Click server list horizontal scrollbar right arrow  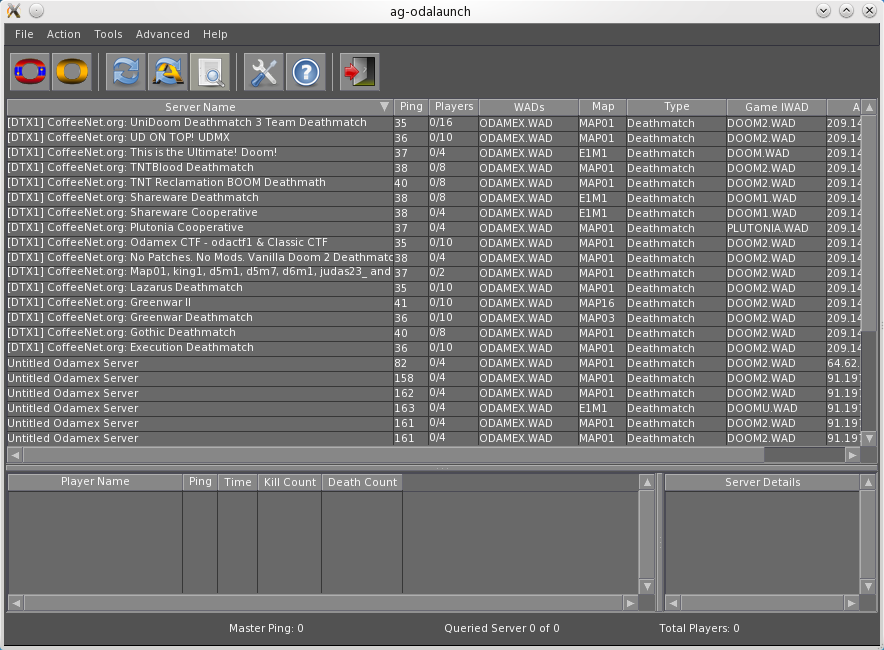tap(852, 455)
